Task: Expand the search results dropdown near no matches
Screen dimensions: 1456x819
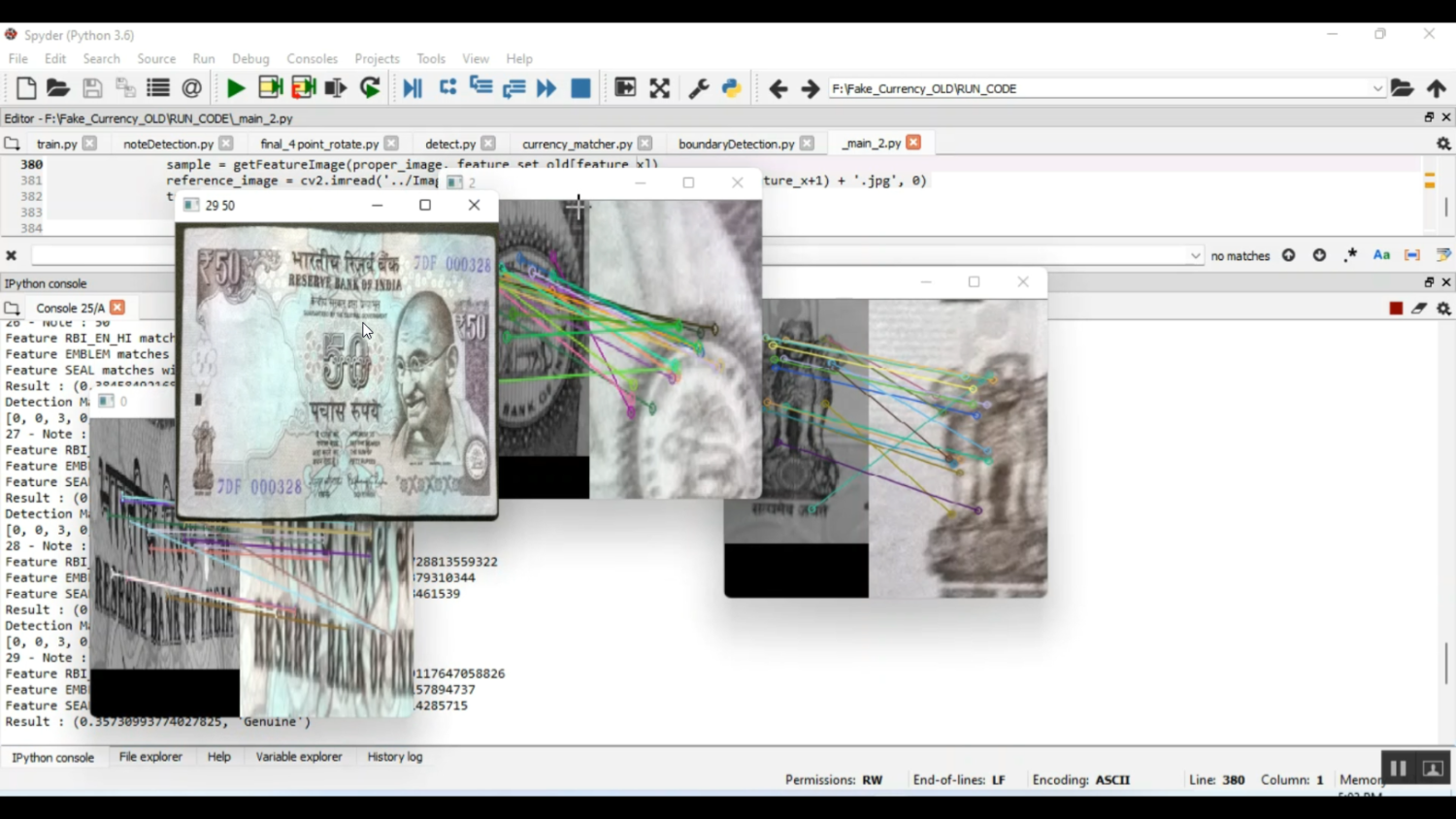Action: [1198, 254]
